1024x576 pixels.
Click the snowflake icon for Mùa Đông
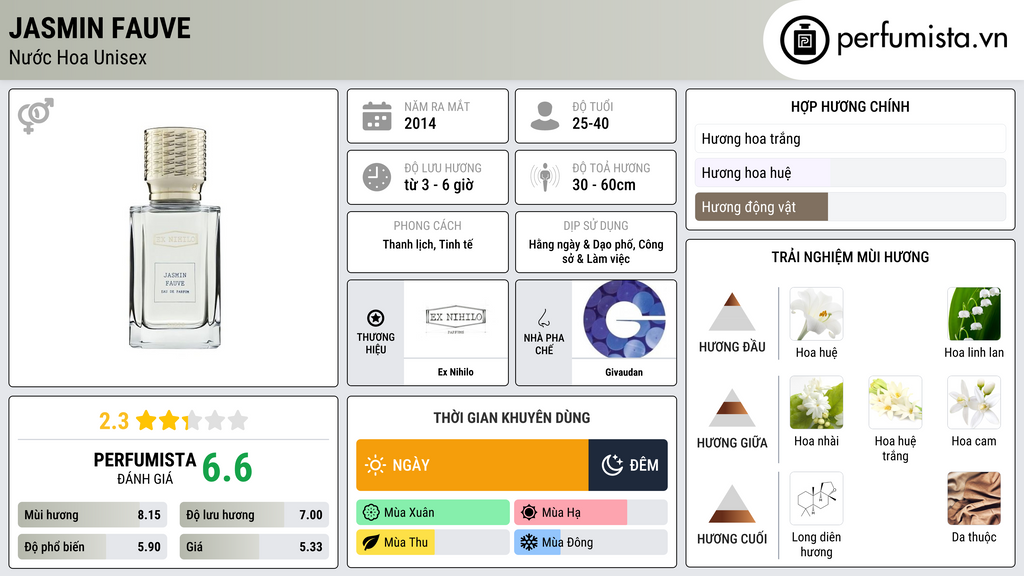[529, 542]
